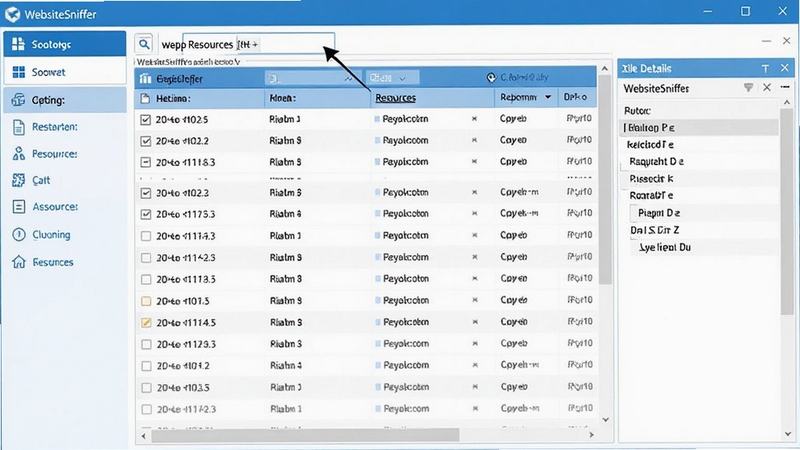
Task: Uncheck the checkbox for the row ending 102.3
Action: (146, 193)
